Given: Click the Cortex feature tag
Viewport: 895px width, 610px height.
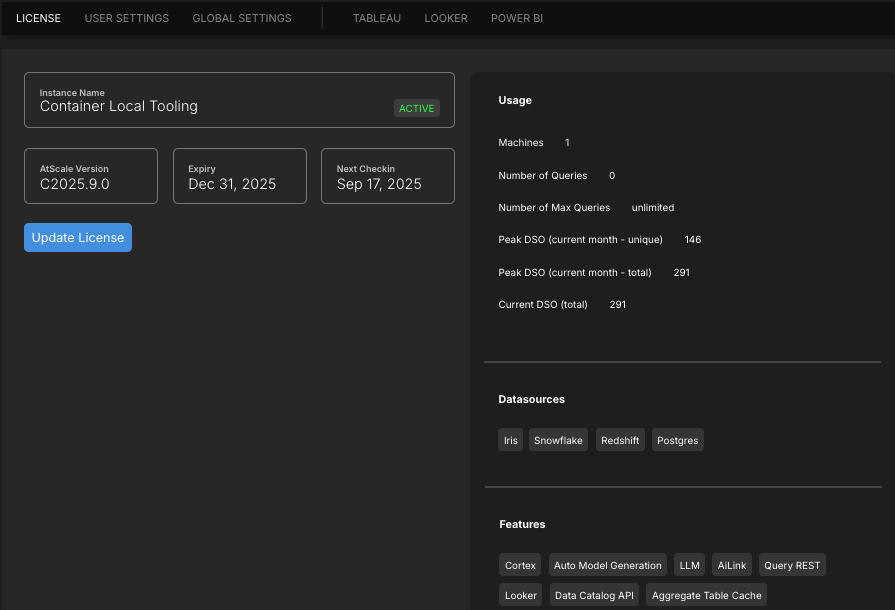Looking at the screenshot, I should click(x=520, y=566).
